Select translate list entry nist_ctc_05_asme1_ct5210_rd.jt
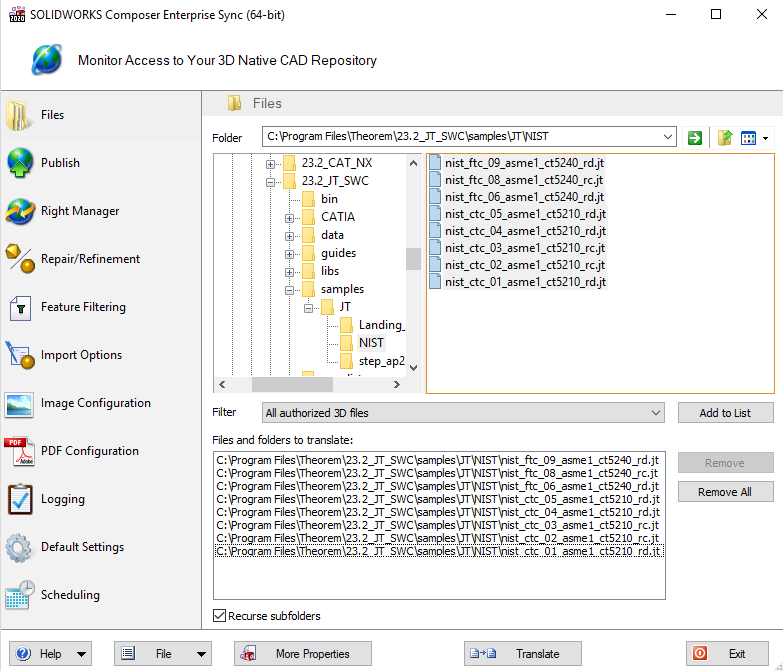The width and height of the screenshot is (783, 671). point(438,499)
